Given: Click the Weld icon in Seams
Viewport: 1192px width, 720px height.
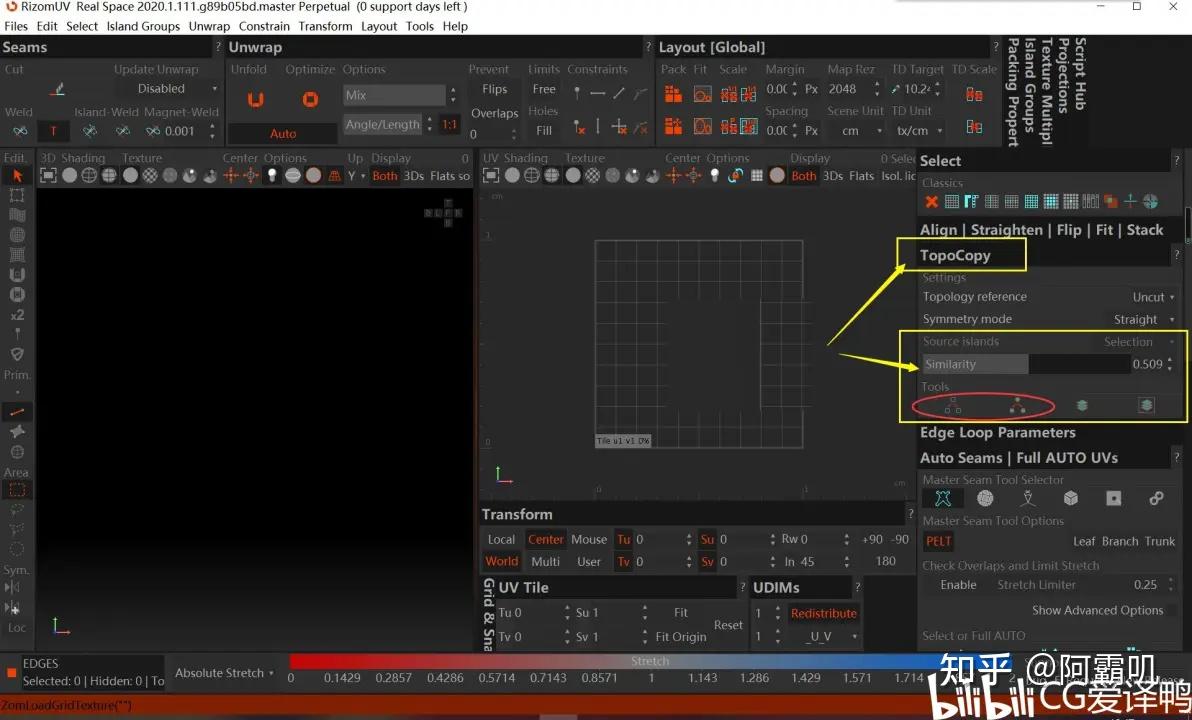Looking at the screenshot, I should pos(20,131).
